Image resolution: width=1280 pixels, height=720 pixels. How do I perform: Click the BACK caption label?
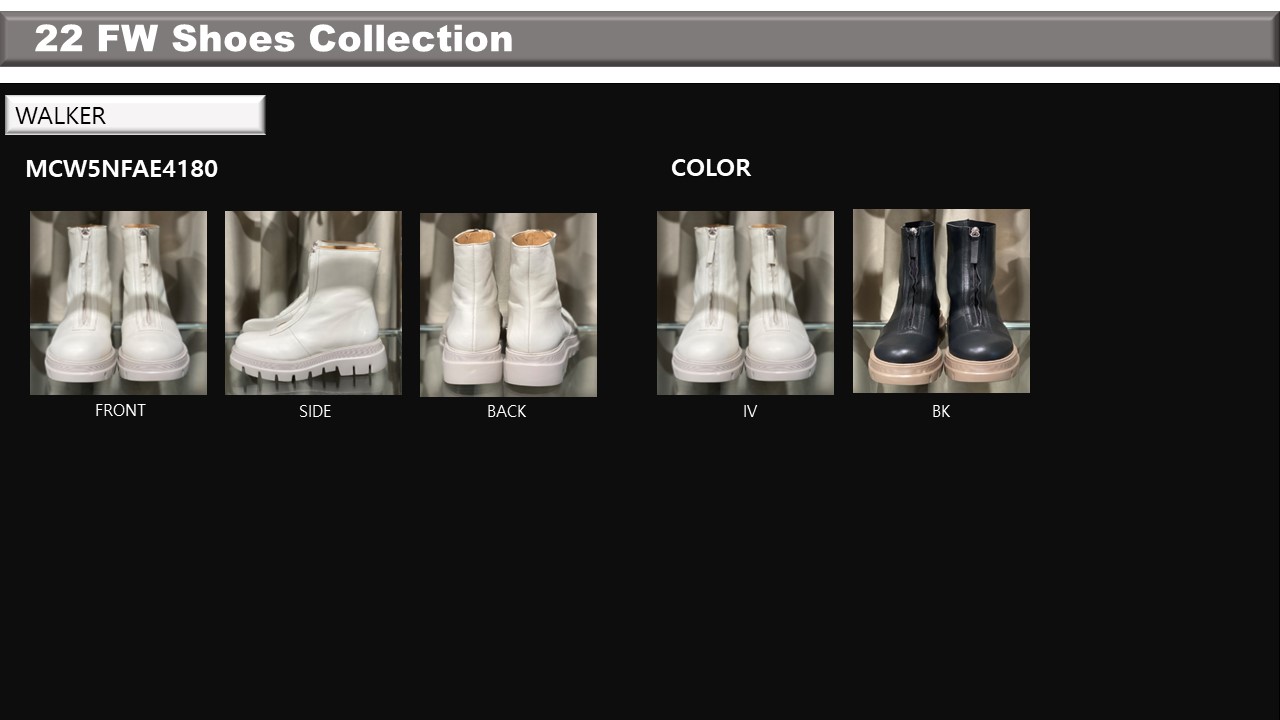tap(506, 411)
